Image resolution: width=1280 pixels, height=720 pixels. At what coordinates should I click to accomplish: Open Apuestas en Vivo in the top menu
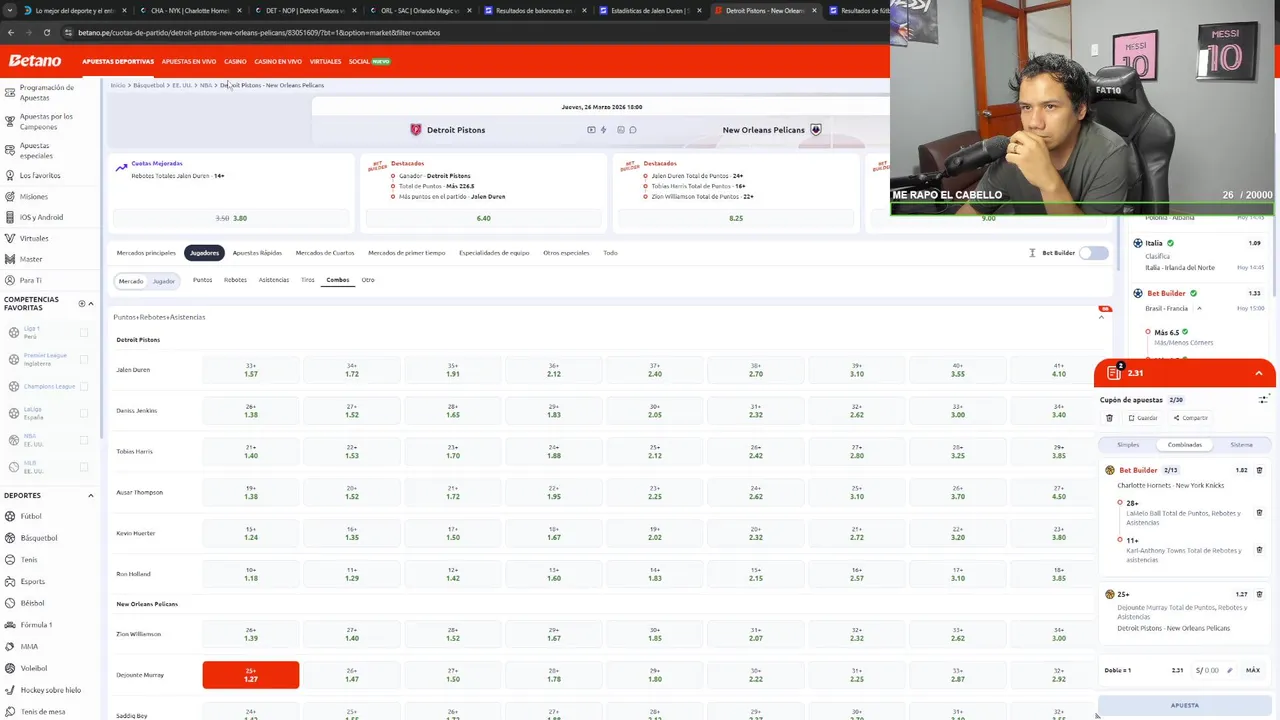(189, 61)
